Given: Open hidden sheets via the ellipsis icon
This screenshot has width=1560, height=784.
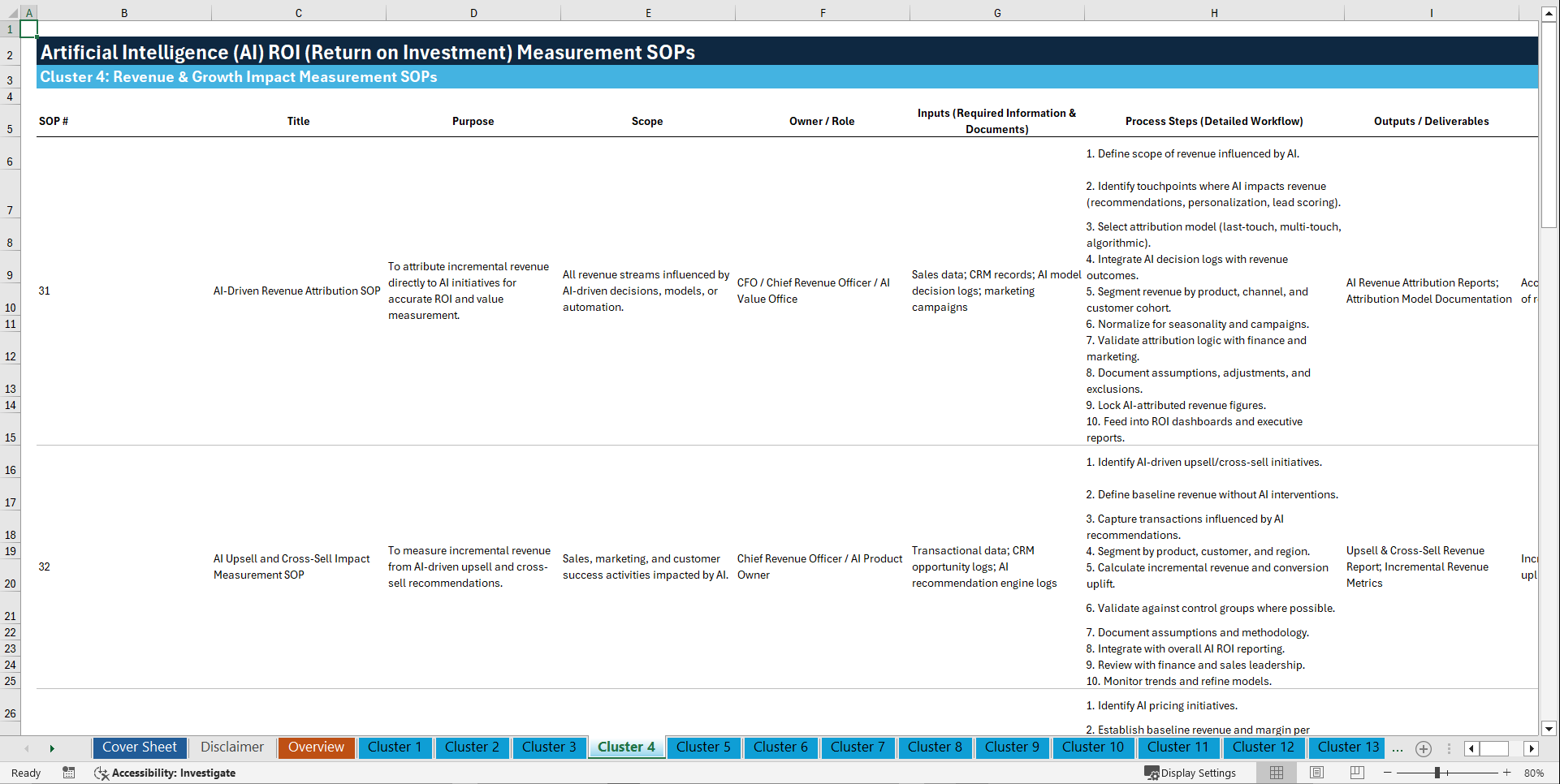Looking at the screenshot, I should (x=1398, y=748).
